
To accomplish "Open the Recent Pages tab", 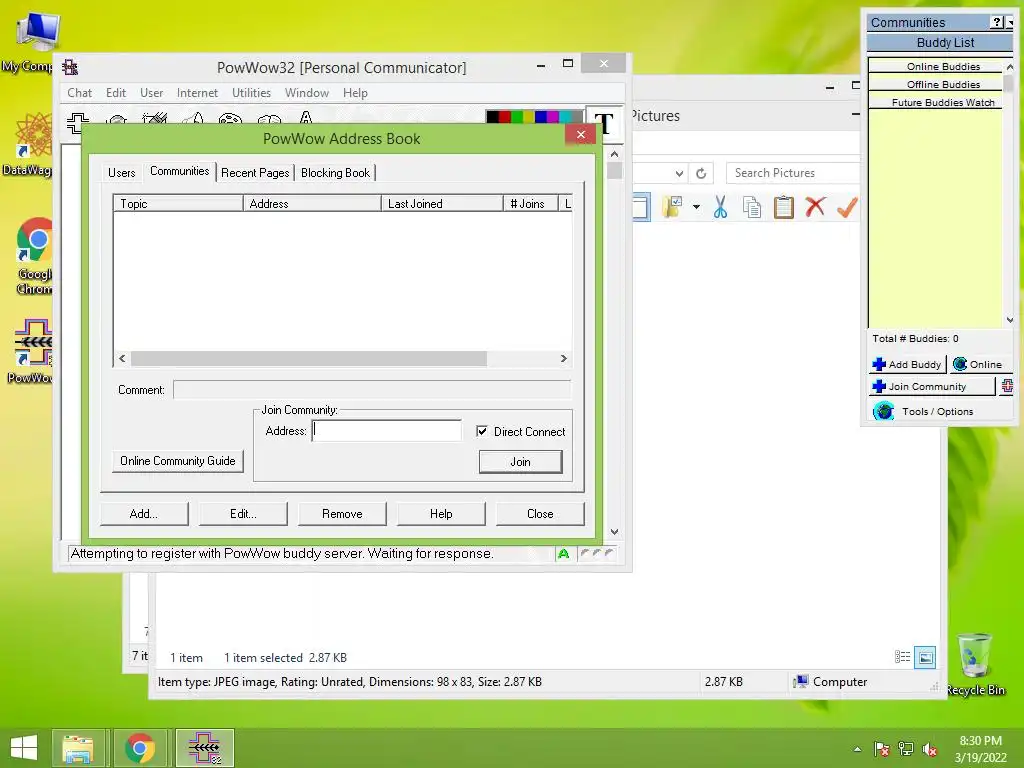I will coord(255,173).
